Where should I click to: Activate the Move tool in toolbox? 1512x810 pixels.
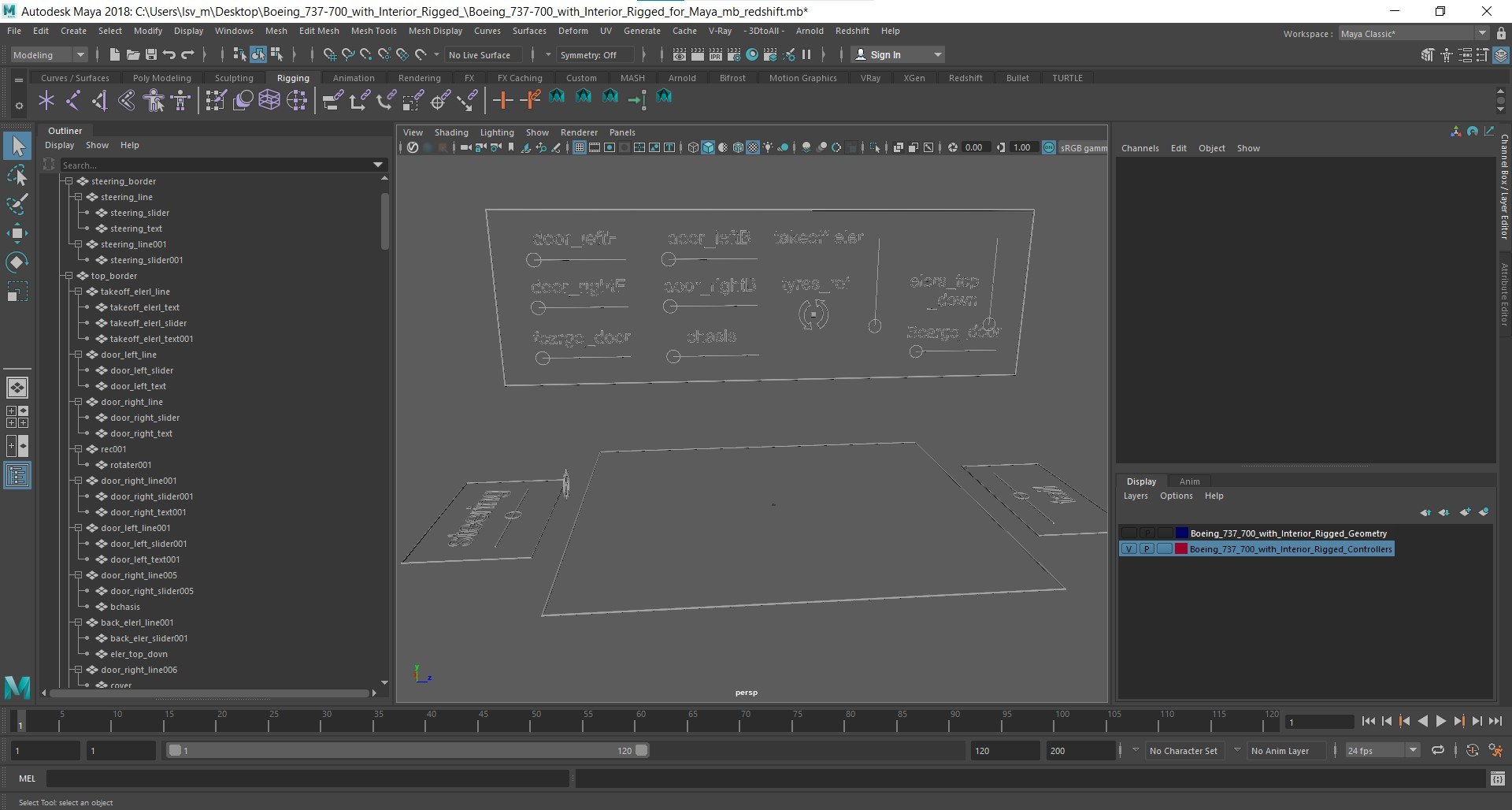tap(17, 233)
